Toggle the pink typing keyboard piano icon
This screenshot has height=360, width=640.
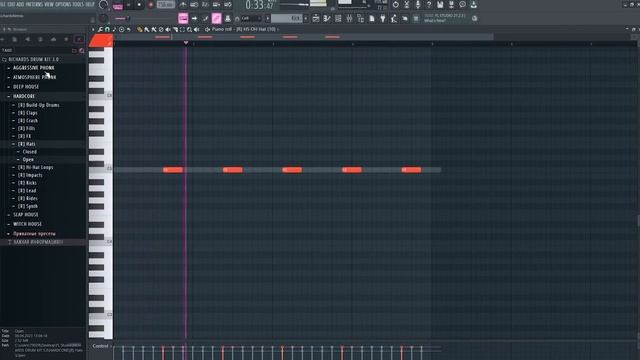pyautogui.click(x=183, y=18)
